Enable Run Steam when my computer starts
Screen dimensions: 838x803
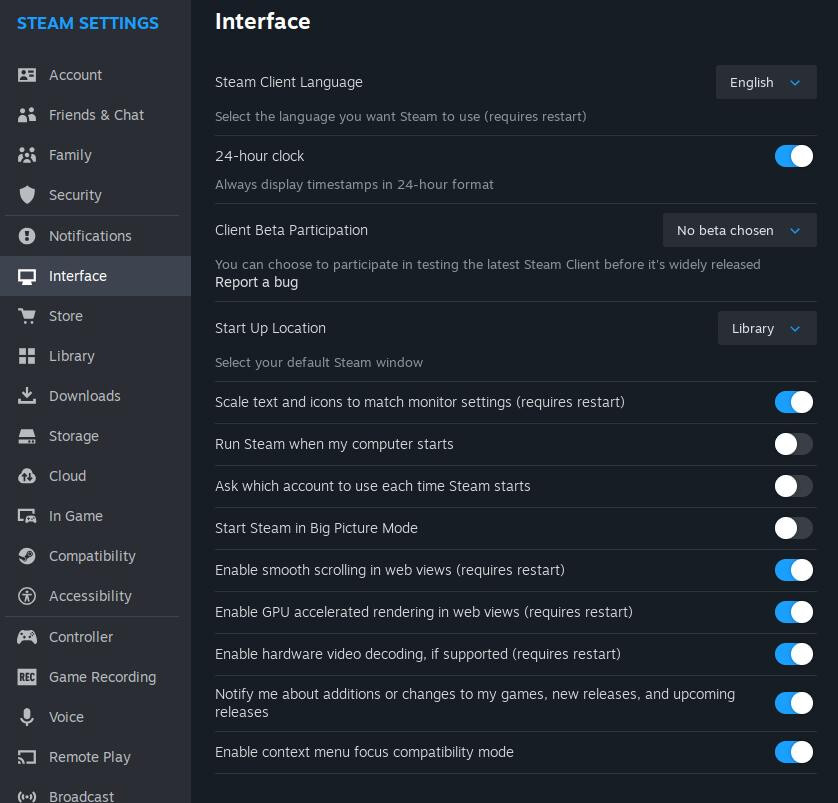[793, 444]
